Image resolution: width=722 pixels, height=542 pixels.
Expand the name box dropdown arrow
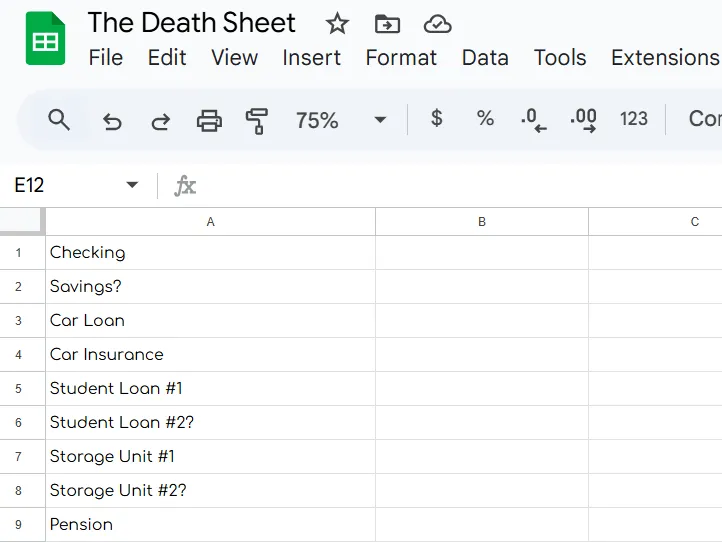[x=132, y=186]
